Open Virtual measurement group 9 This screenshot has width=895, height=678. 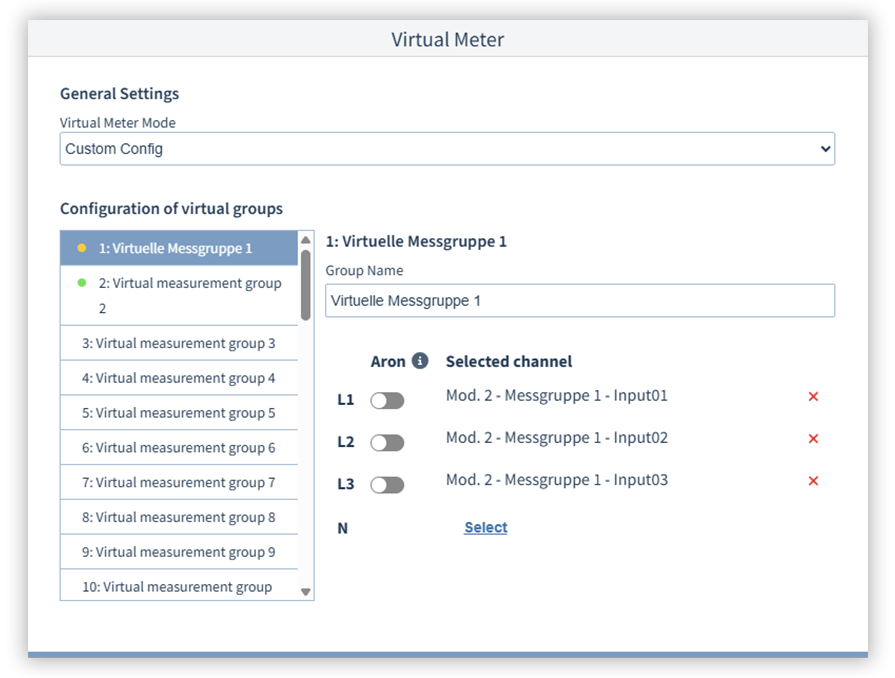pos(179,552)
